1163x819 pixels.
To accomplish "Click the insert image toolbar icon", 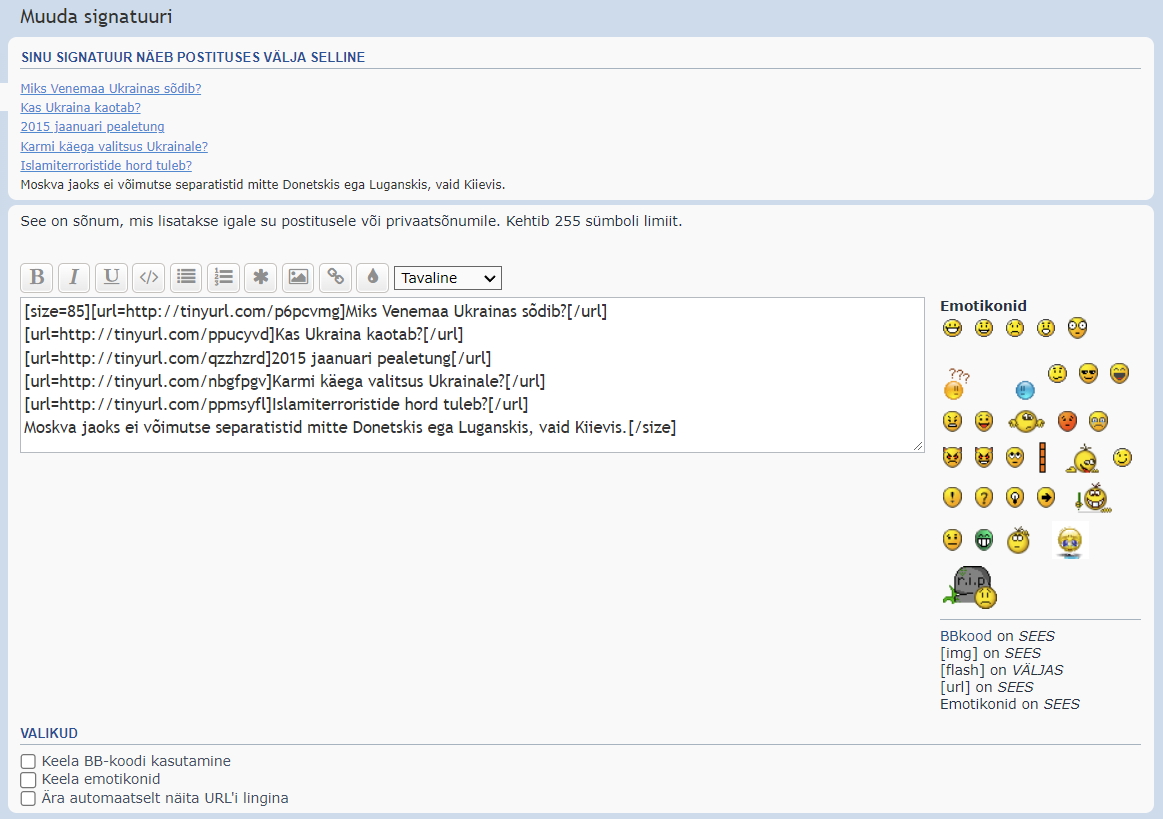I will tap(298, 277).
